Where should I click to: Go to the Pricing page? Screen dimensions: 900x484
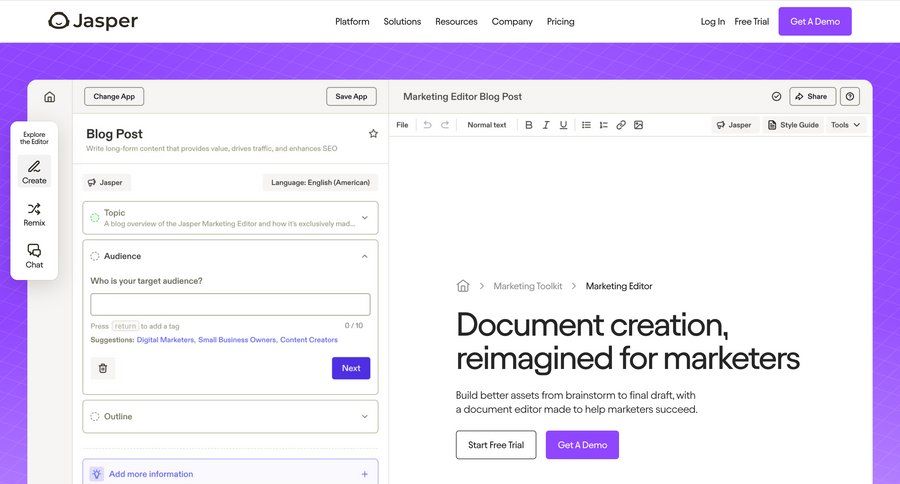pos(560,21)
